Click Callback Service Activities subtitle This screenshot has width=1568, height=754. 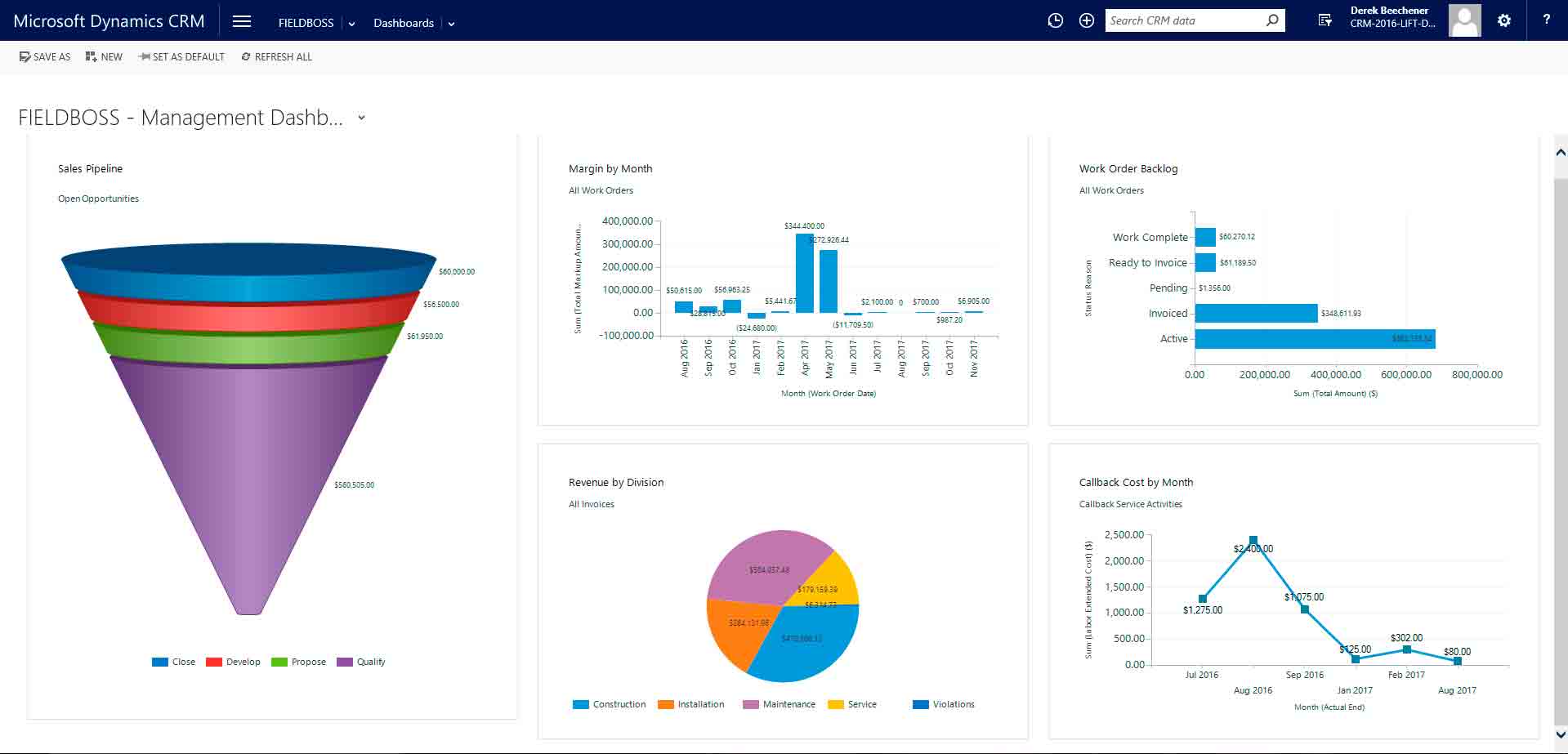click(x=1131, y=504)
